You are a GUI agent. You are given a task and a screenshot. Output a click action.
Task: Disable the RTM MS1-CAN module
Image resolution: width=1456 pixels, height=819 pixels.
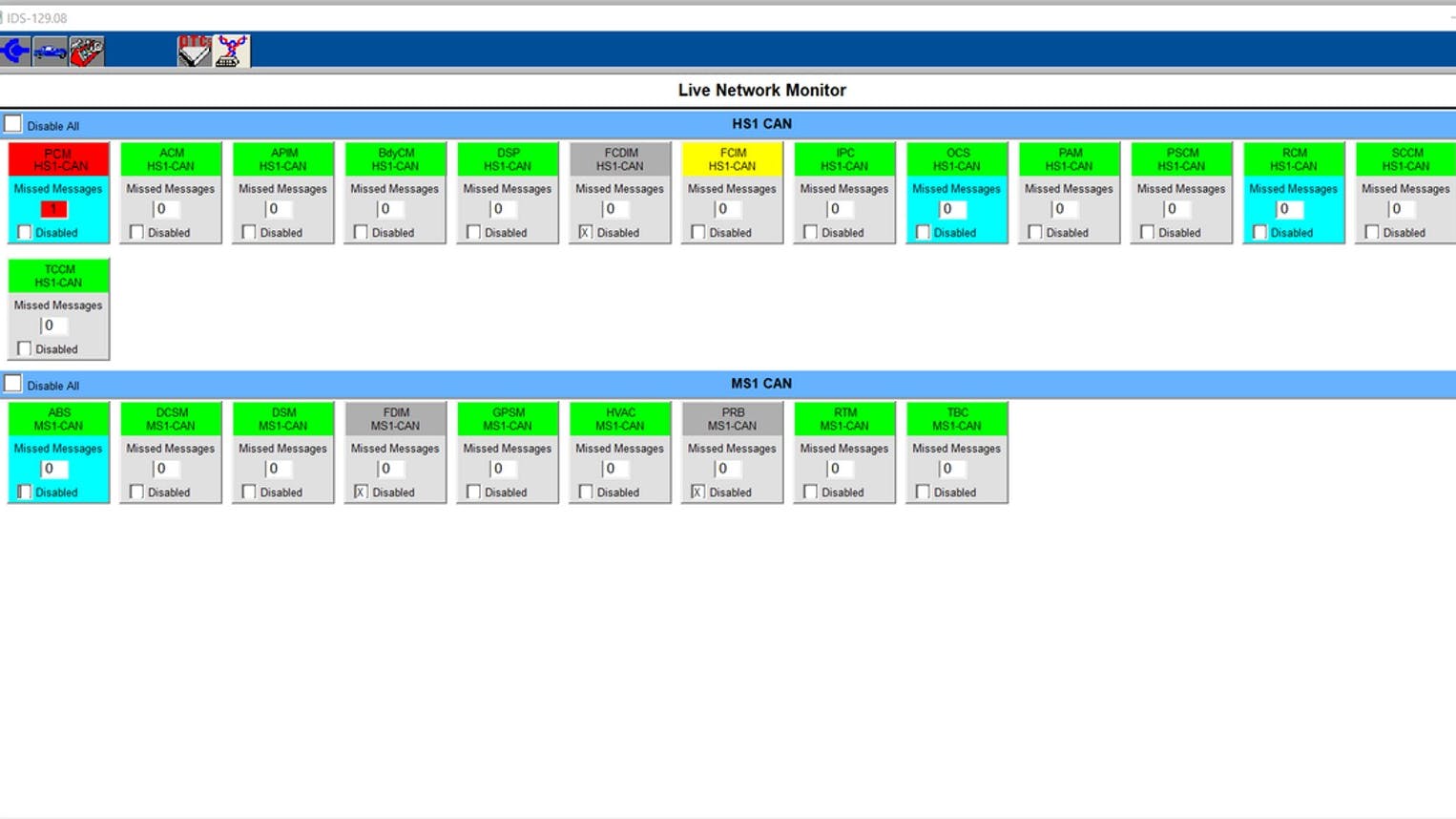[x=810, y=492]
